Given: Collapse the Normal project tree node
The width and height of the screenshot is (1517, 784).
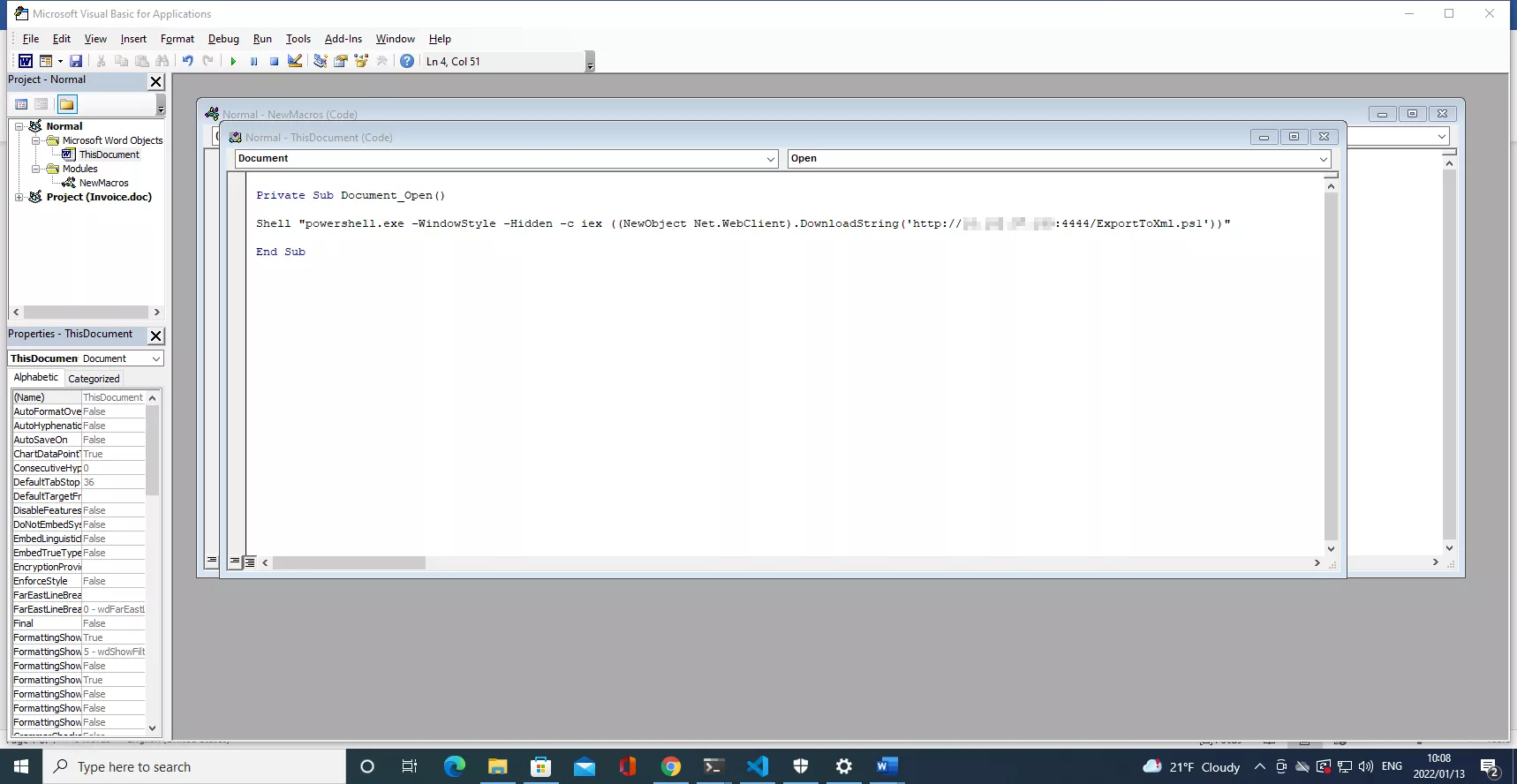Looking at the screenshot, I should pos(19,126).
